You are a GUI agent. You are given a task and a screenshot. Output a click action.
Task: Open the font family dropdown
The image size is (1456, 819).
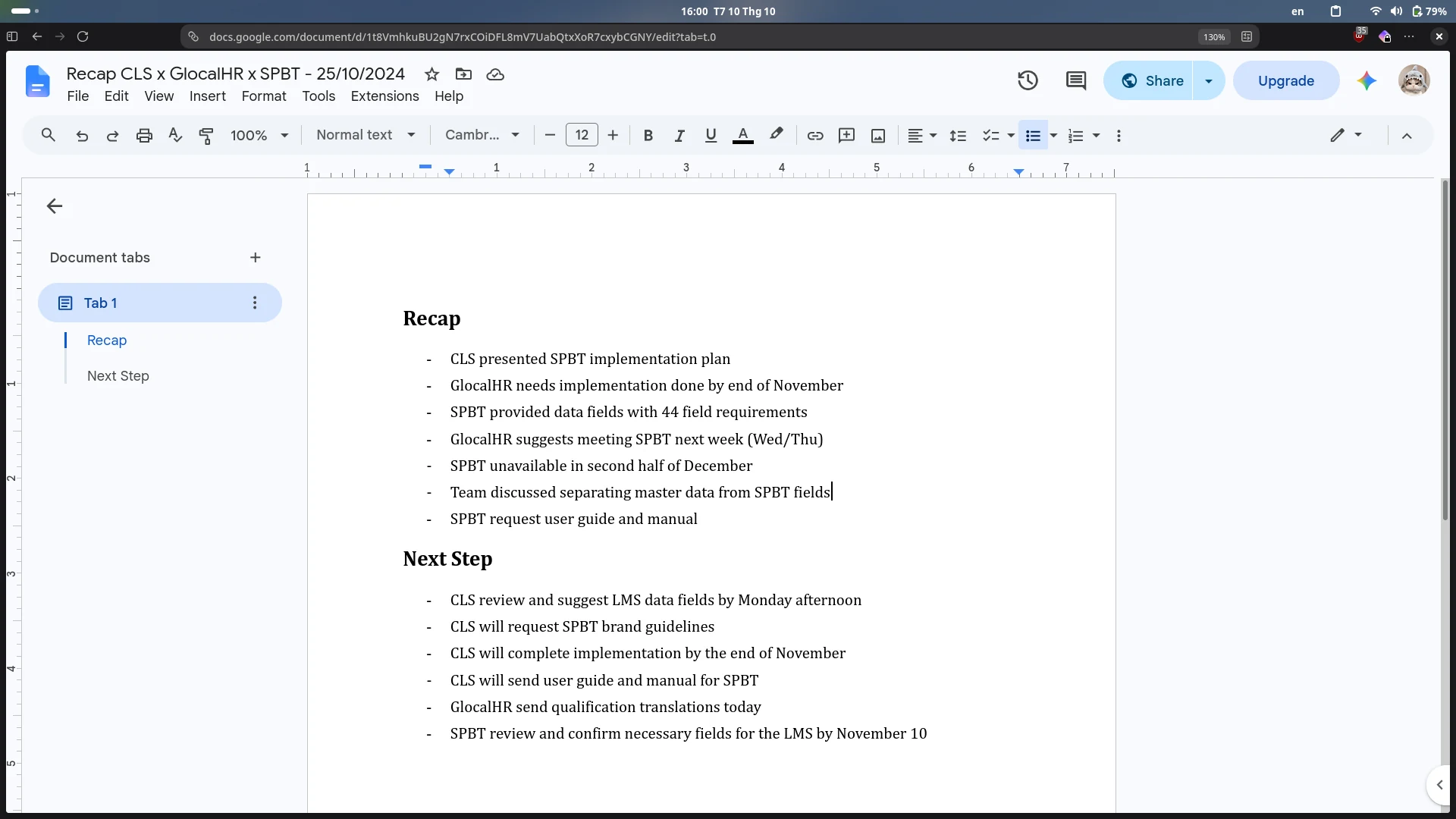[482, 135]
